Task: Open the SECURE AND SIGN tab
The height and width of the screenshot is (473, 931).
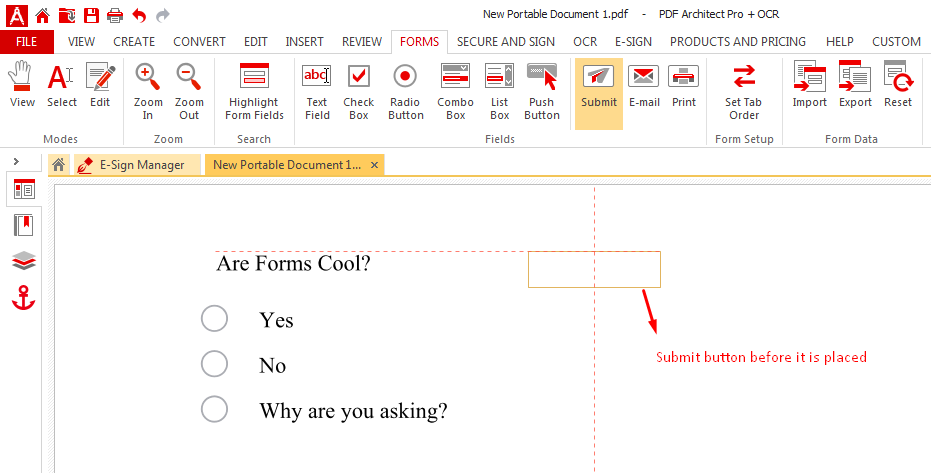Action: 506,42
